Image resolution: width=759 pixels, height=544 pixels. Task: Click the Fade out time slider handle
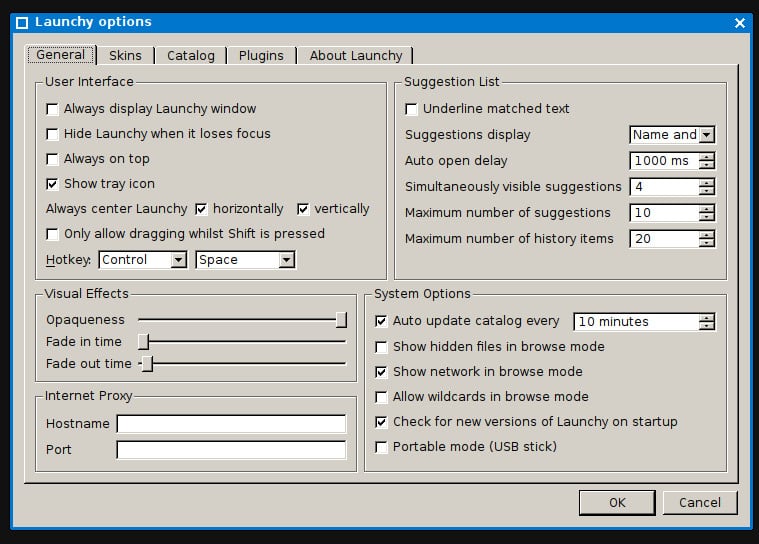tap(147, 363)
